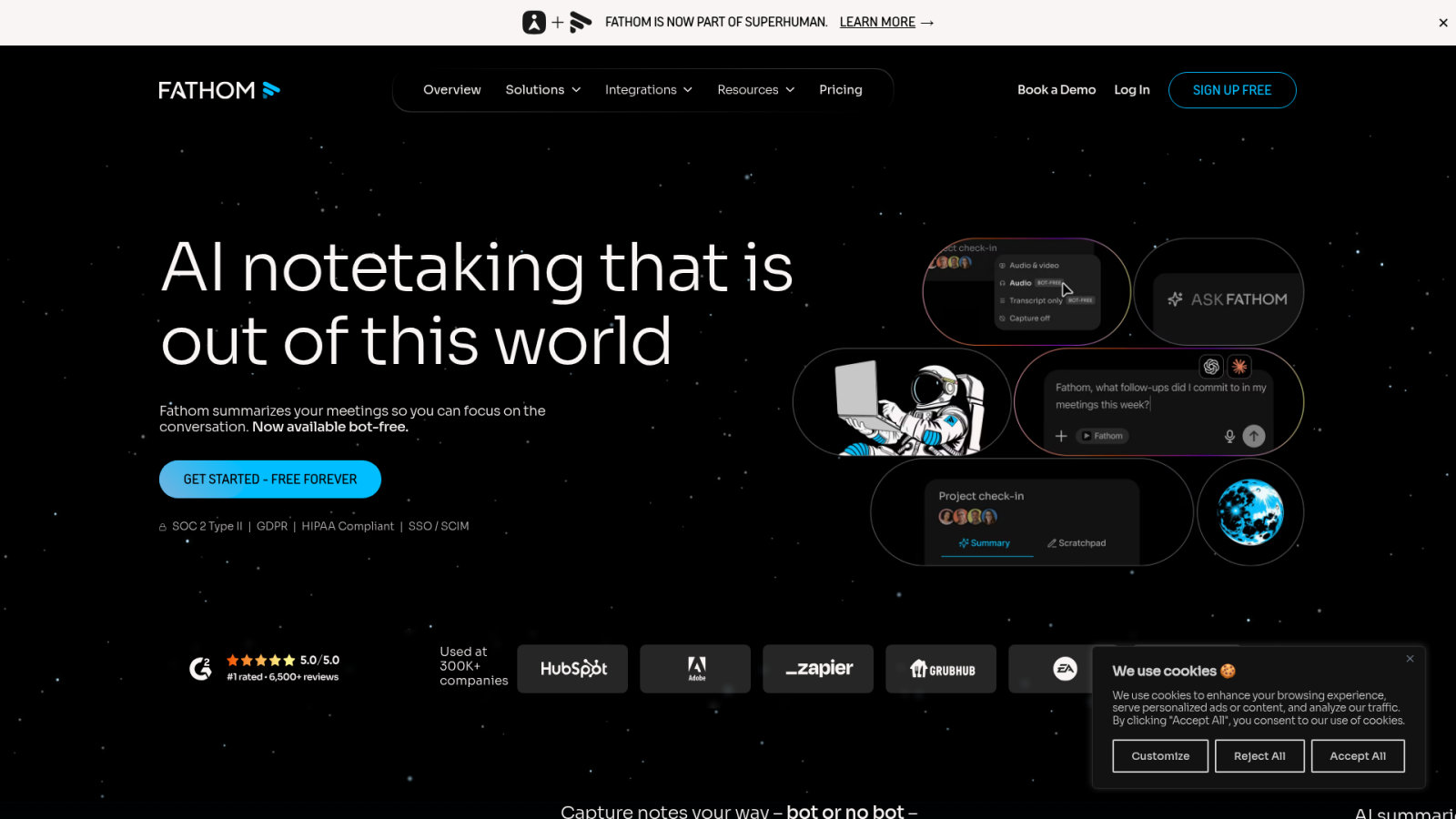The image size is (1456, 819).
Task: Select the Summary tab in Project check-in
Action: click(x=984, y=543)
